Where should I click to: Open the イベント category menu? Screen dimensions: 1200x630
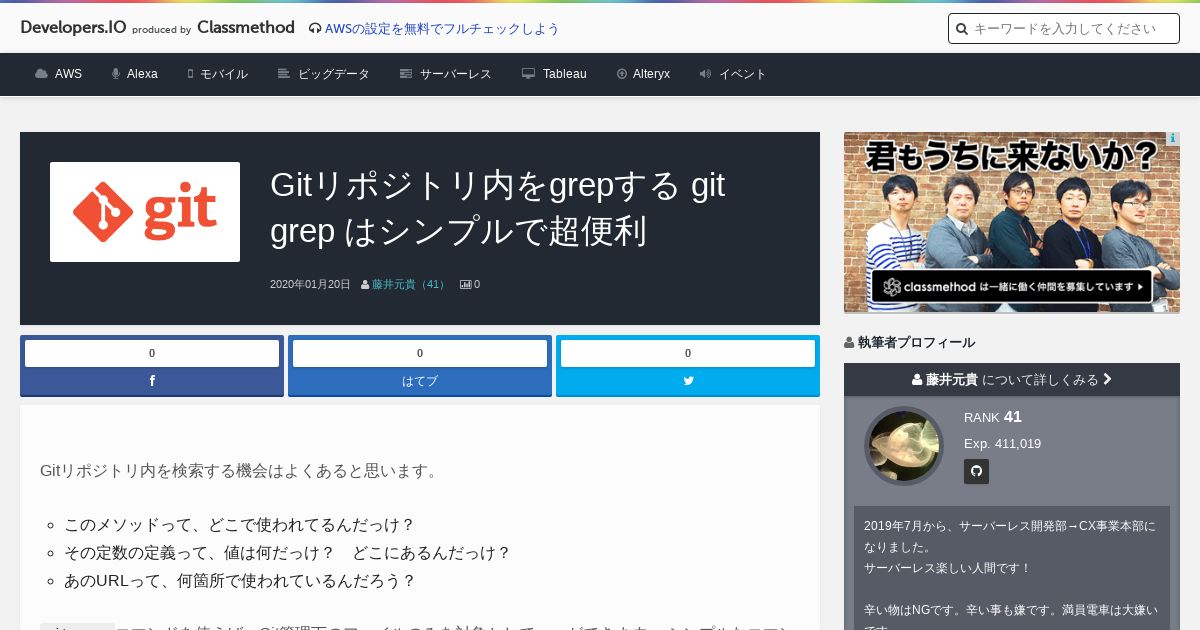pos(733,74)
